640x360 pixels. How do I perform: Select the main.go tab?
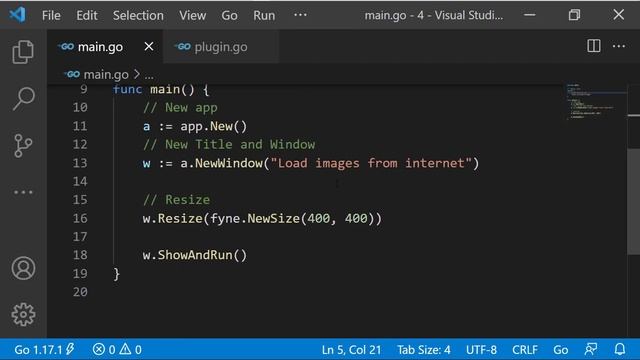105,47
